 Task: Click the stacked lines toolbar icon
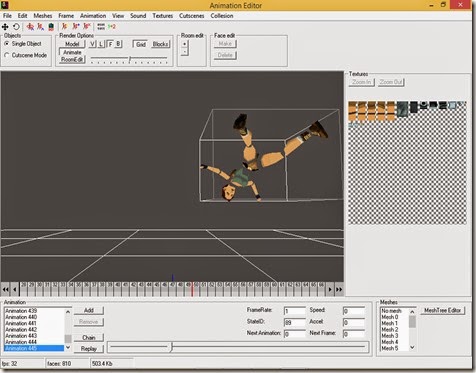tap(101, 27)
